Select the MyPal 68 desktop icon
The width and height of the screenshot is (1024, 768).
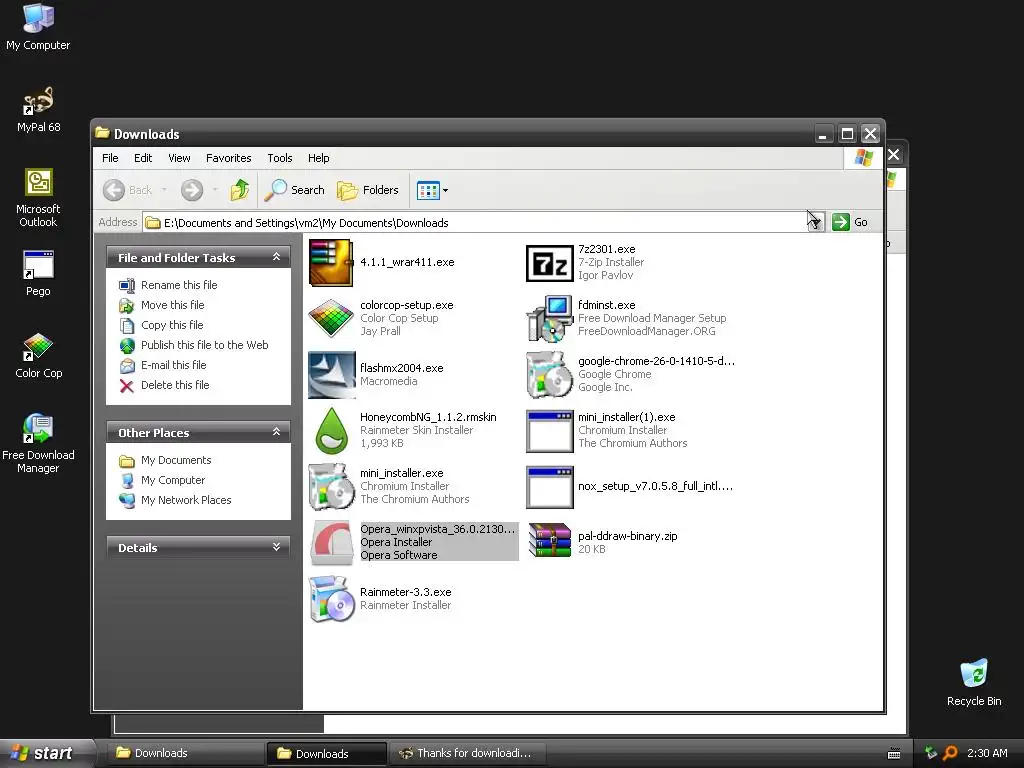[39, 110]
